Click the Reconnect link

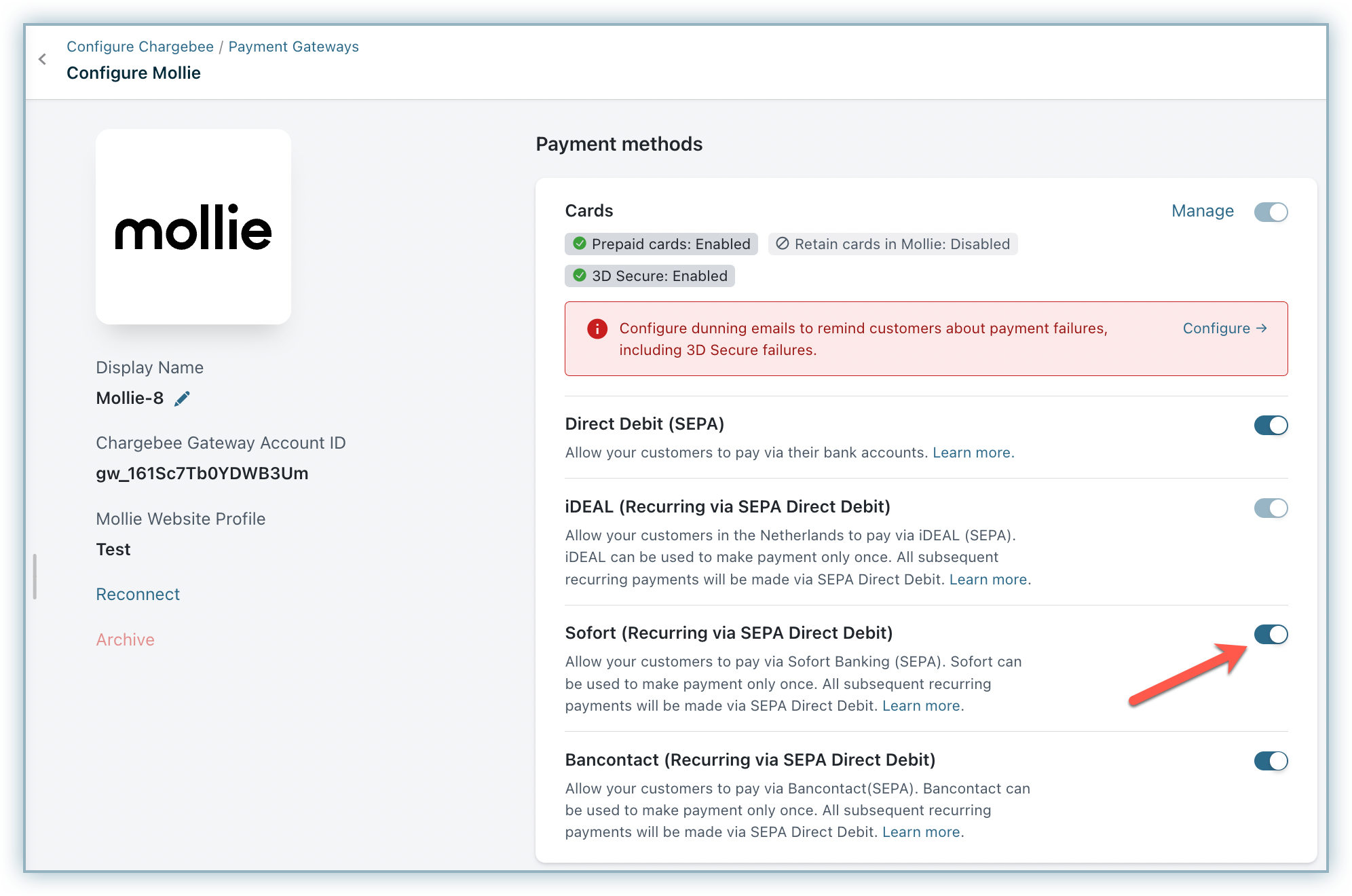click(x=138, y=595)
